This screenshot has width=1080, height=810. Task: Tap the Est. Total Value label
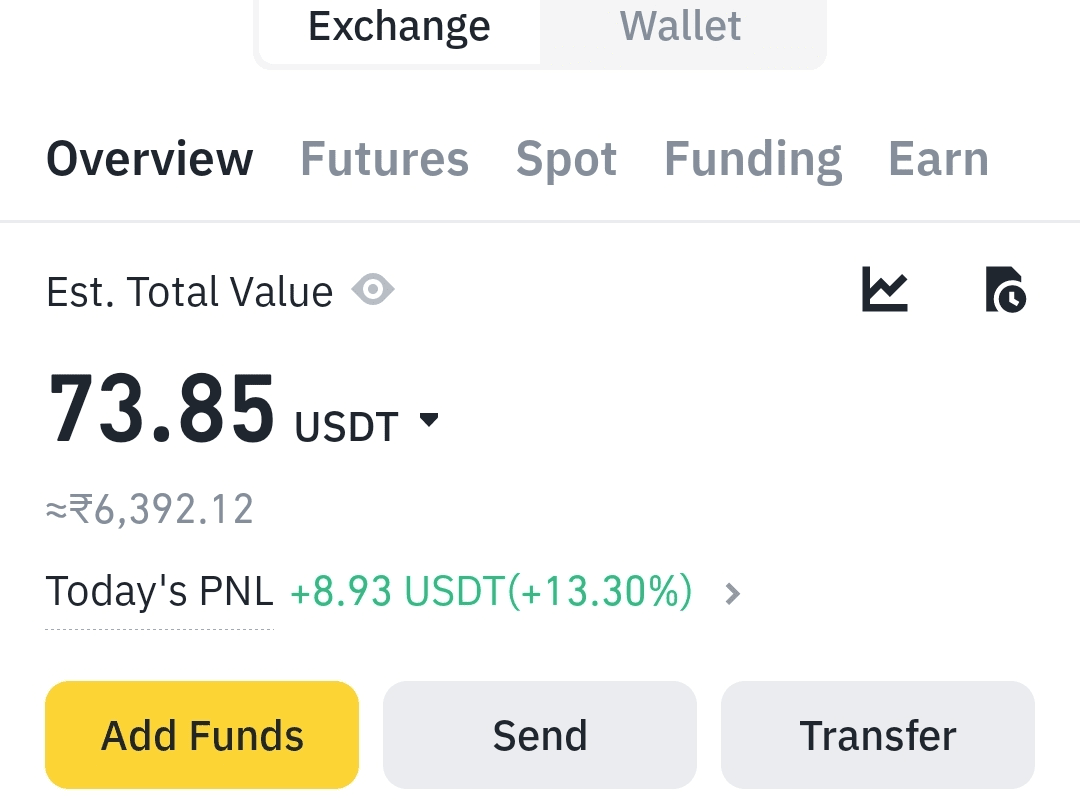(x=189, y=292)
